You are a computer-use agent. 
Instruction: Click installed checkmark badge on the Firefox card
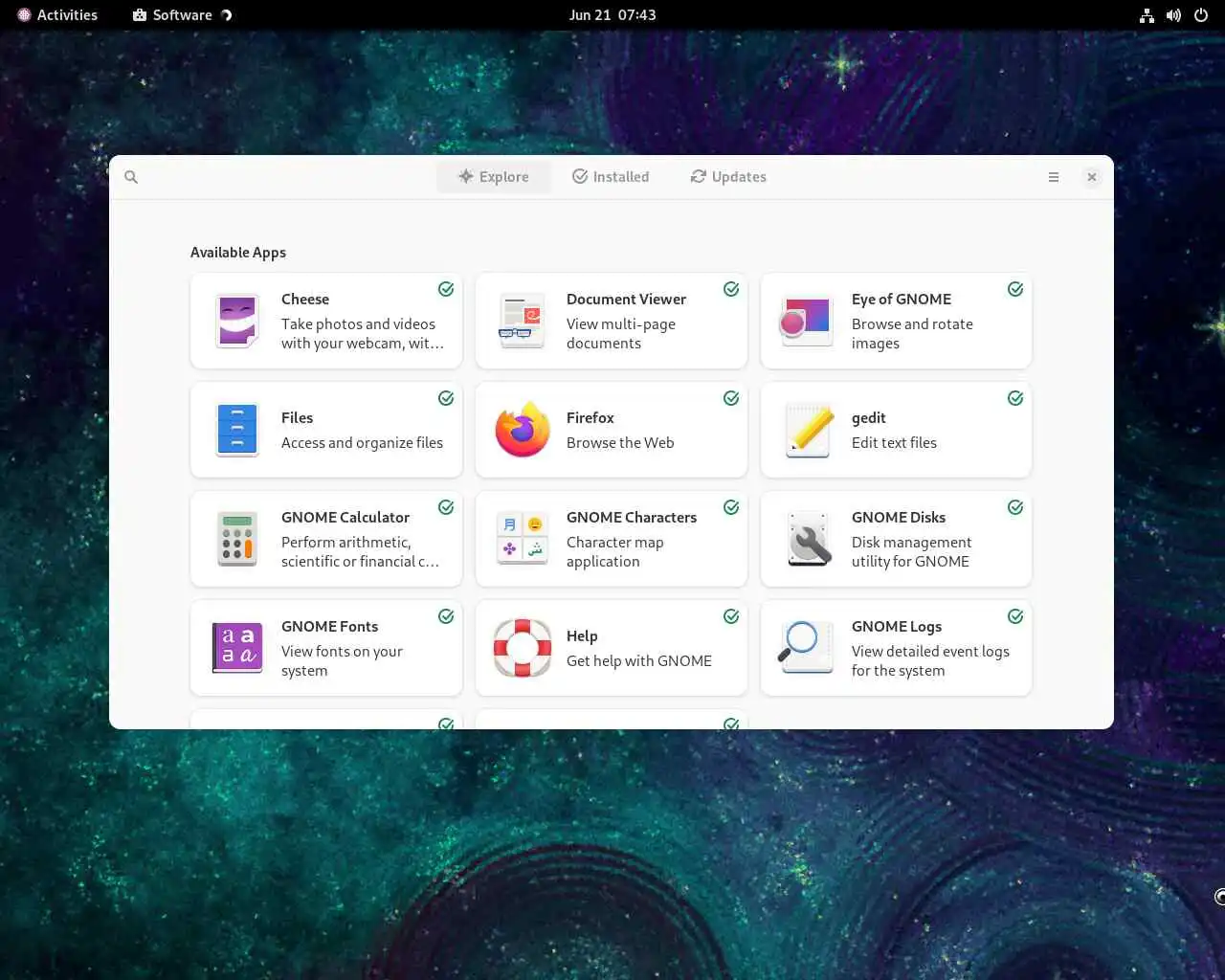(x=731, y=398)
